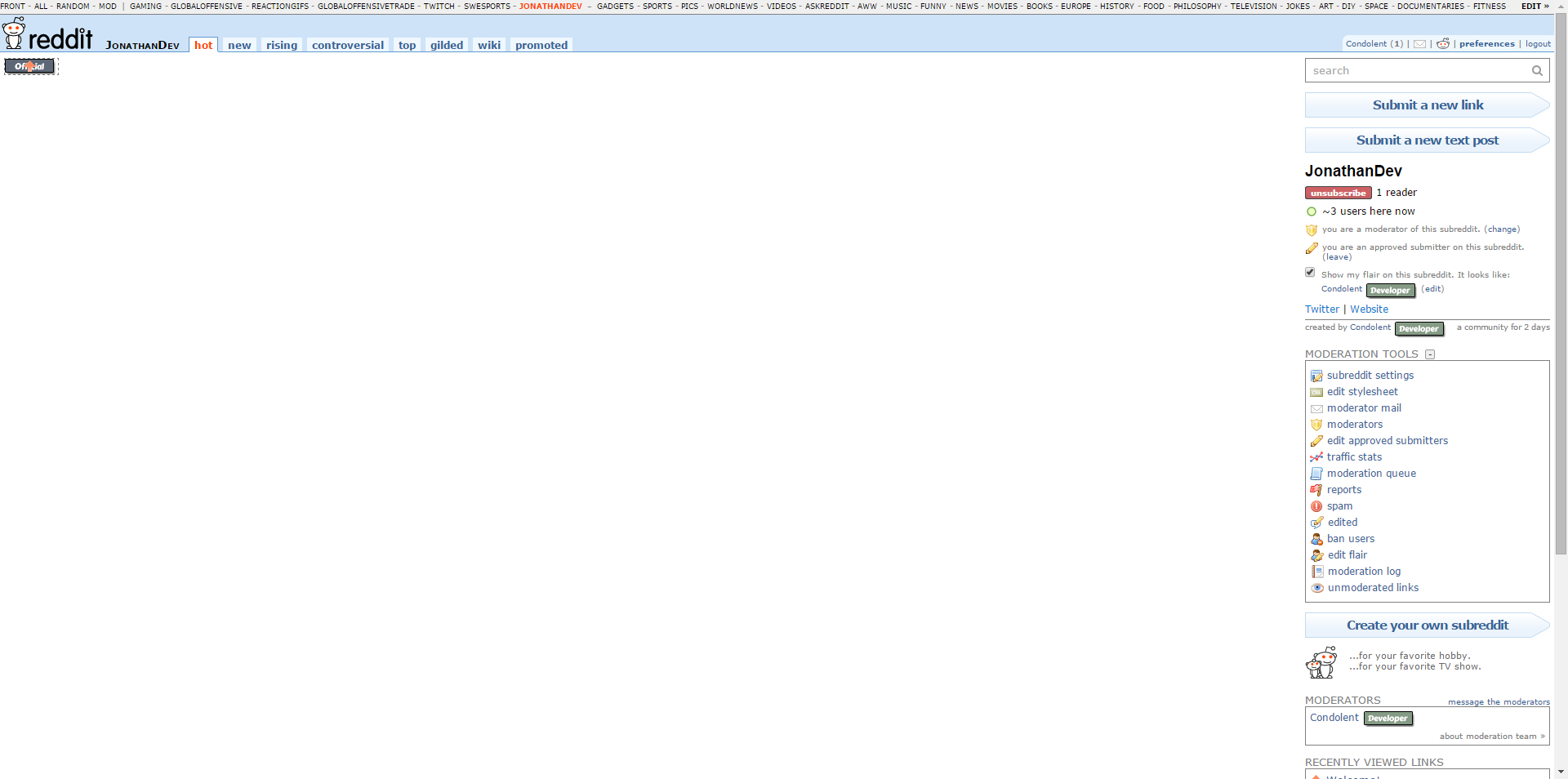Select the controversial tab
Image resolution: width=1568 pixels, height=779 pixels.
348,45
